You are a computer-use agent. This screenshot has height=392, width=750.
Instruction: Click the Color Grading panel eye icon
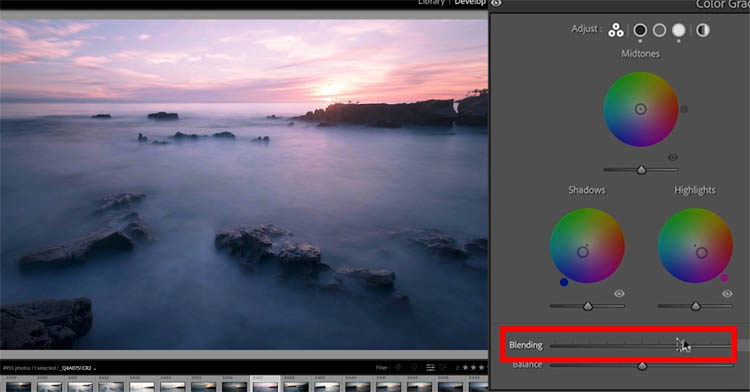pyautogui.click(x=496, y=3)
